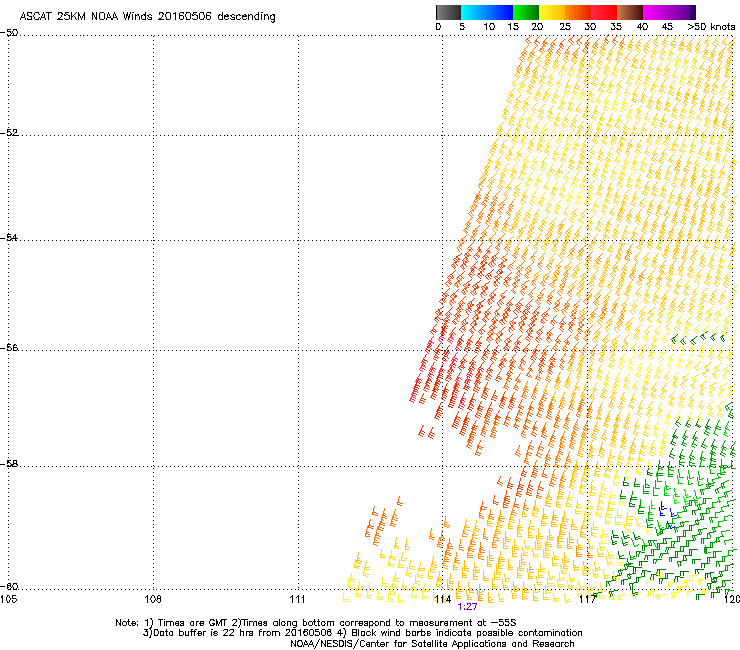Click latitude label '-54'
The width and height of the screenshot is (740, 650).
point(9,237)
